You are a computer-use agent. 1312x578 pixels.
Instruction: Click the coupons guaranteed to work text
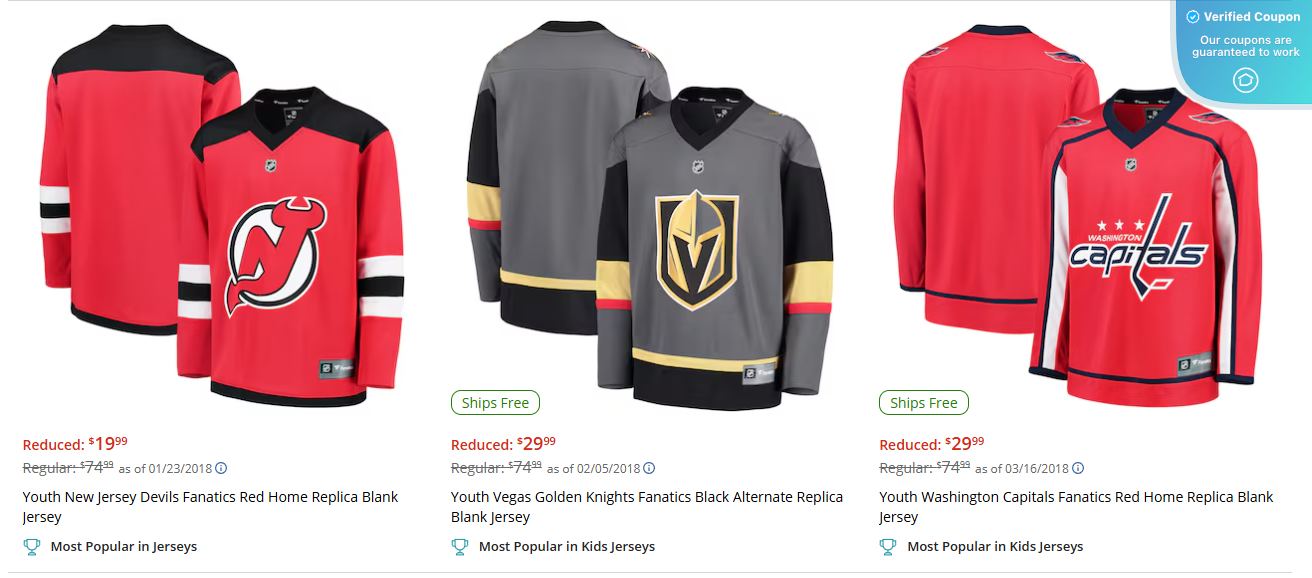pyautogui.click(x=1243, y=45)
